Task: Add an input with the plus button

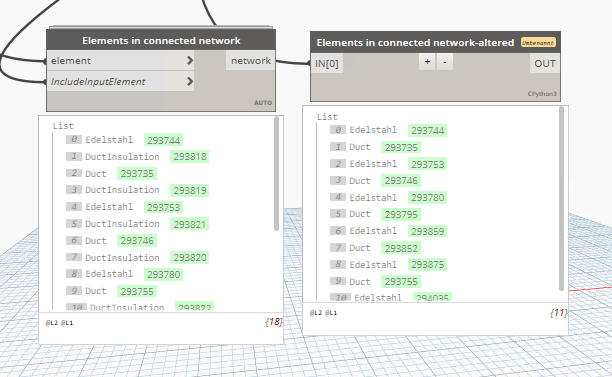Action: point(427,62)
